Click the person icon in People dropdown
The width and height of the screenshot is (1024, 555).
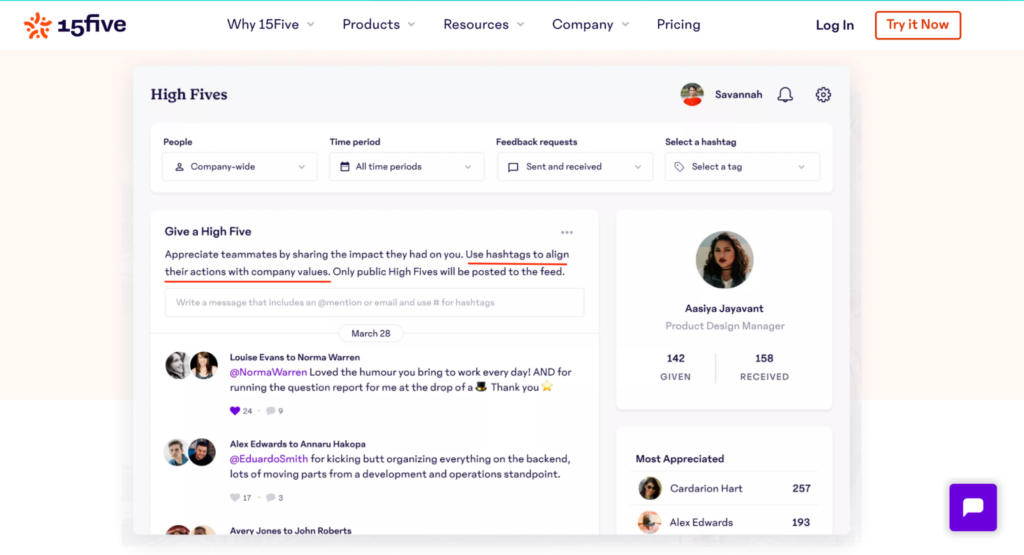[x=179, y=167]
